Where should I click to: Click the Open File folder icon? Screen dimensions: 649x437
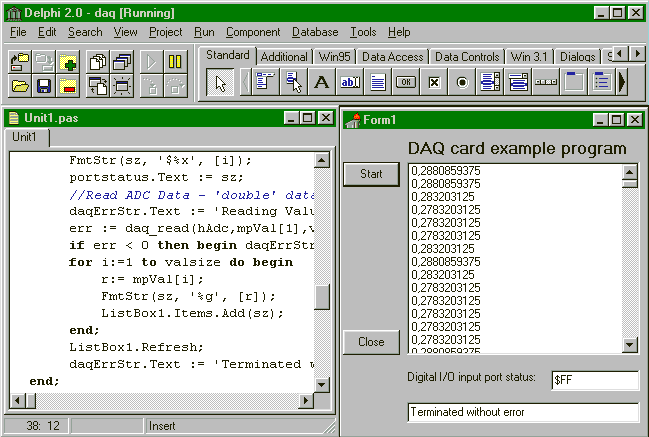tap(20, 86)
